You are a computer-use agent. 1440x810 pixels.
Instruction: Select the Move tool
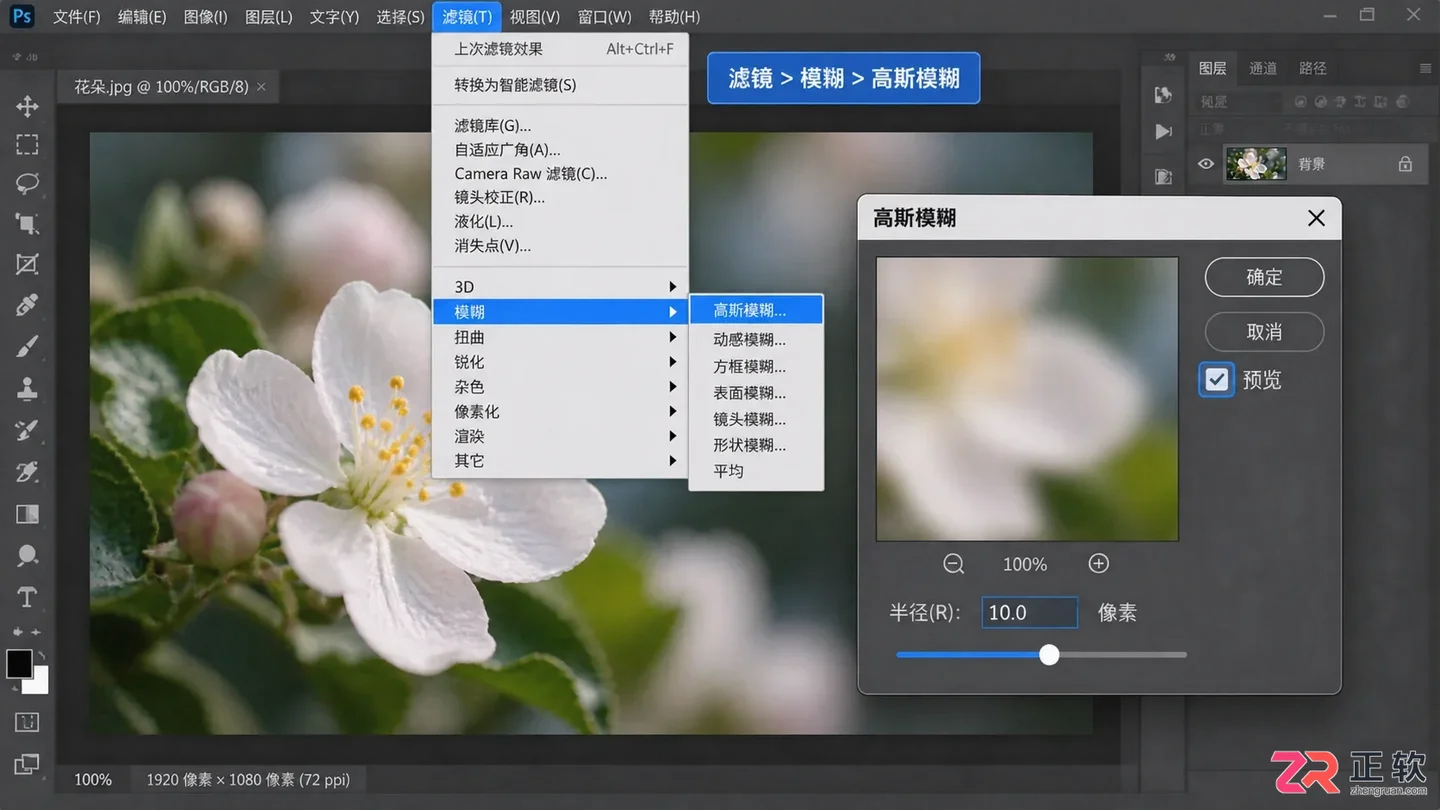click(x=27, y=106)
